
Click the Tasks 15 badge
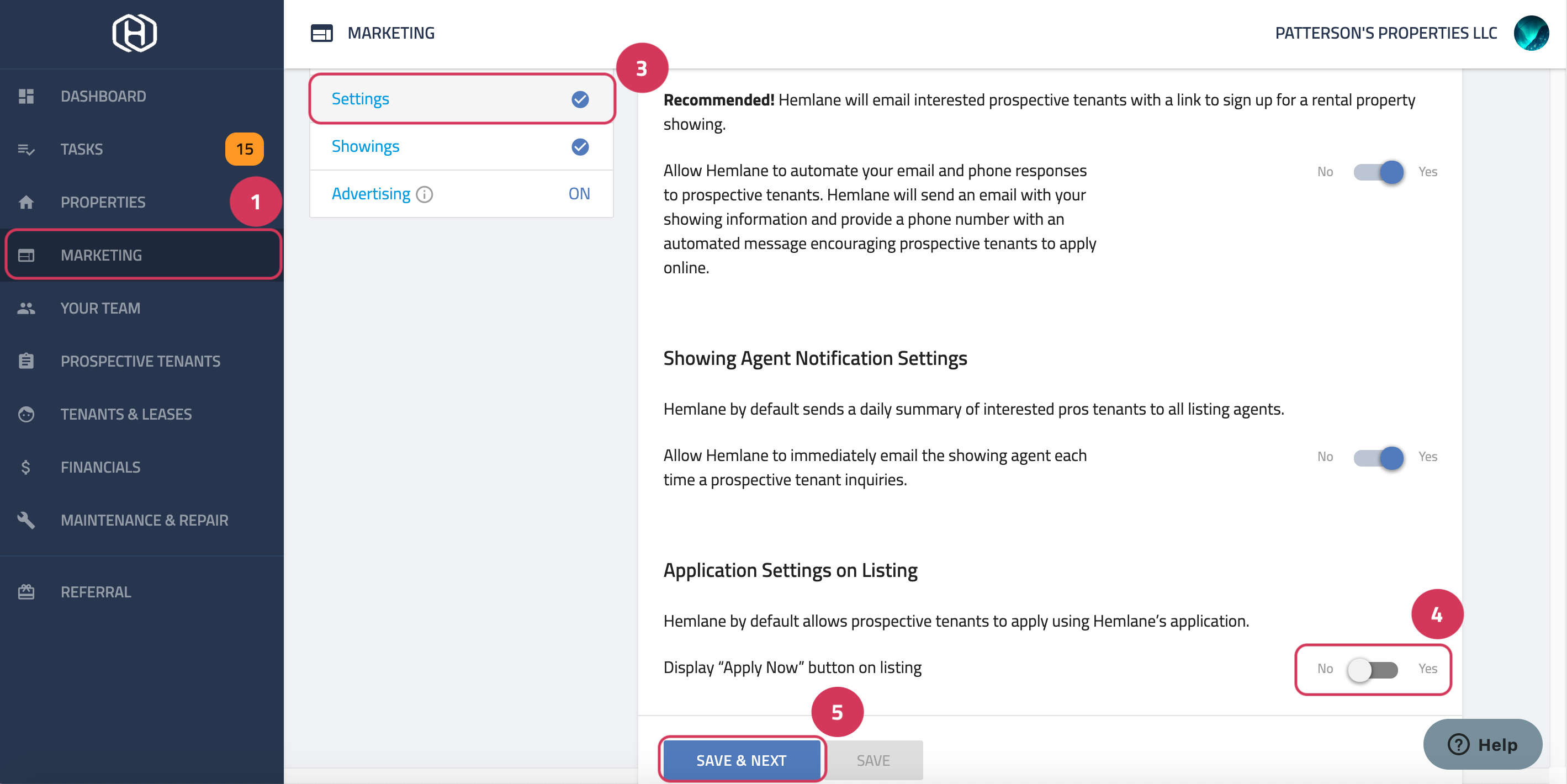pyautogui.click(x=245, y=149)
